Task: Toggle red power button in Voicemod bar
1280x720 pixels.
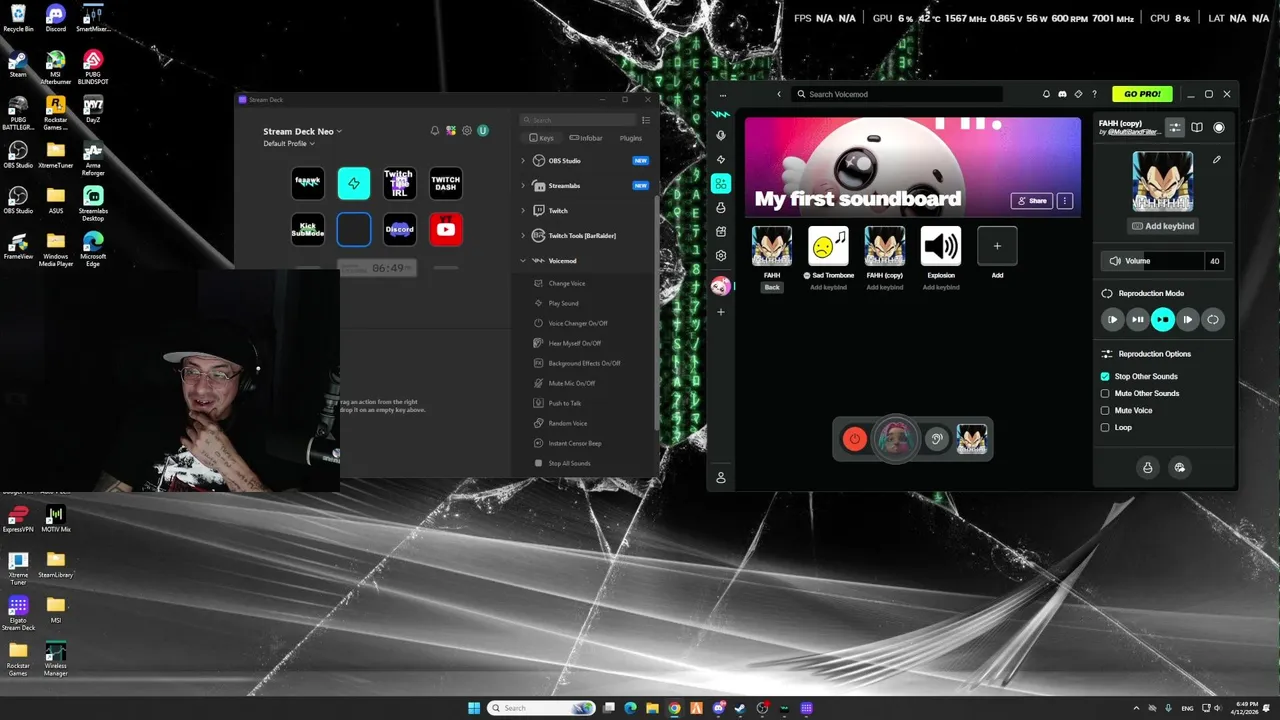Action: coord(854,439)
